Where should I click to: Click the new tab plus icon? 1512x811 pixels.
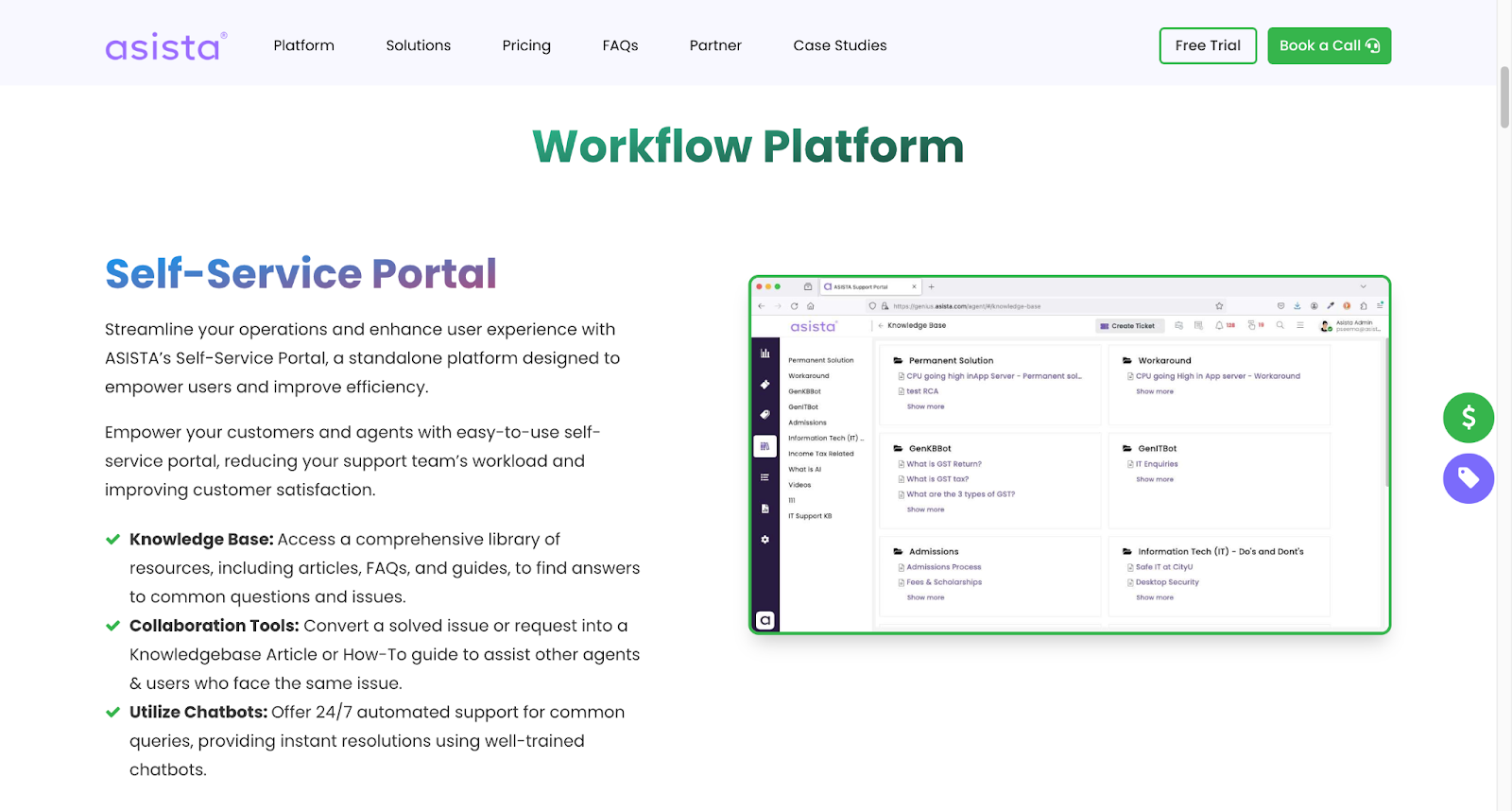[931, 286]
